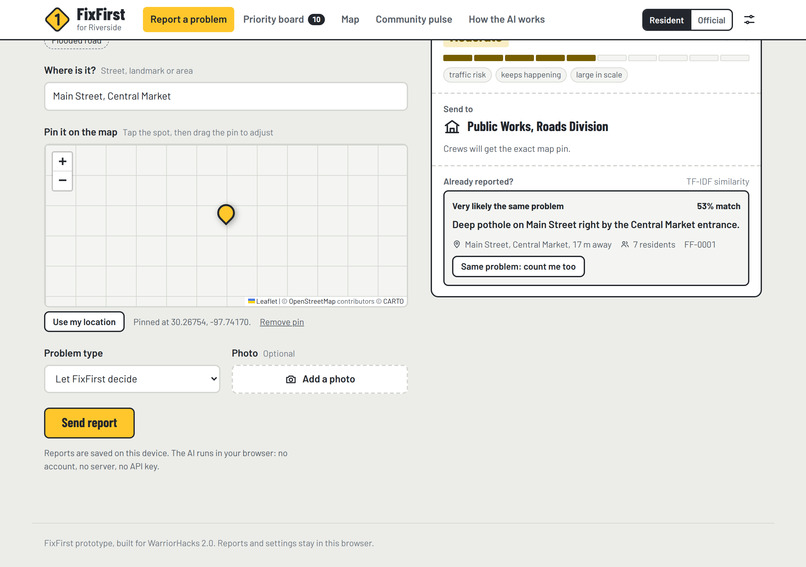Click the Deep pothole report title

[x=596, y=225]
